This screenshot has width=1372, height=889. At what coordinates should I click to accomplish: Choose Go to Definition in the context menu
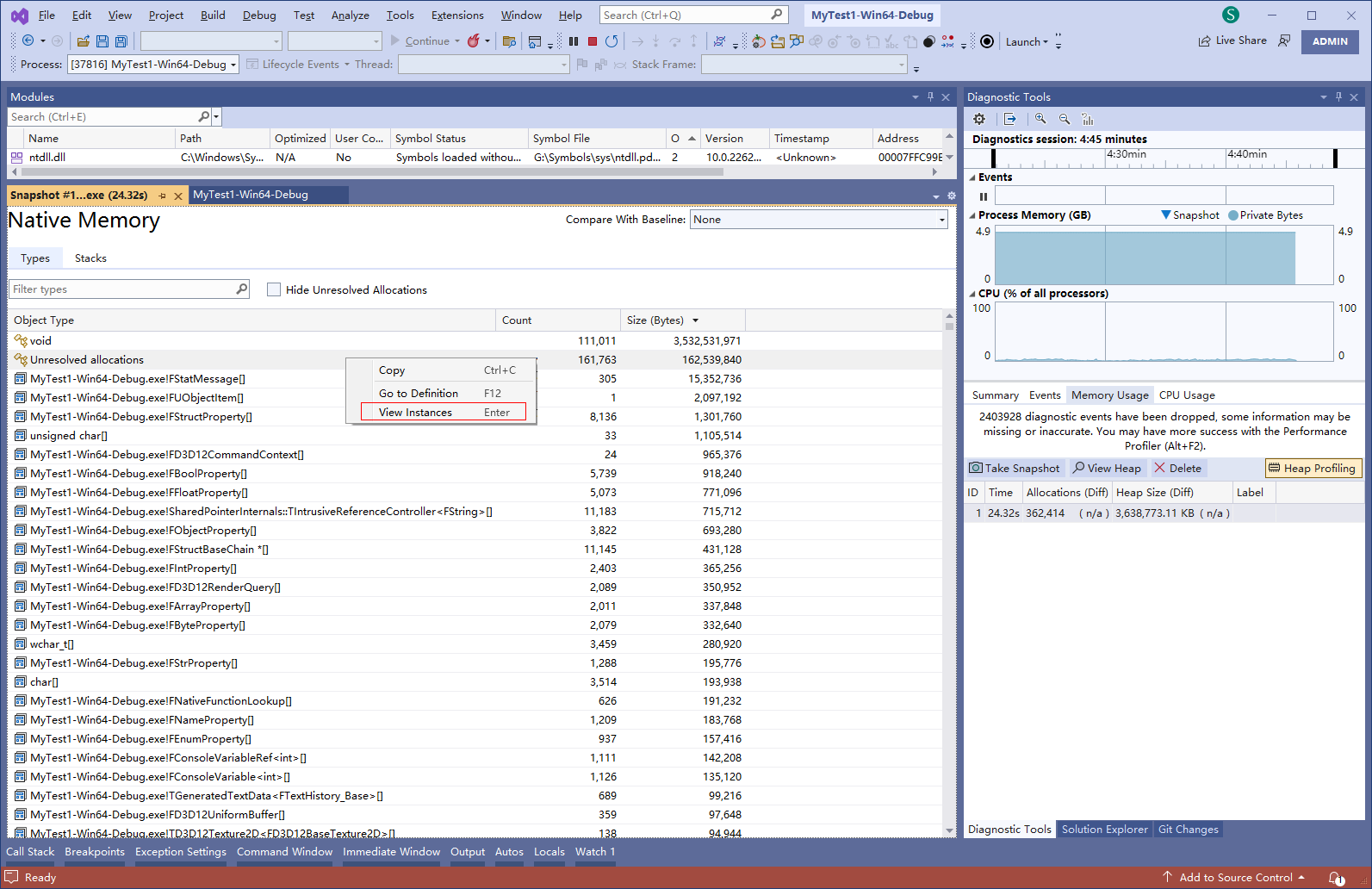[x=443, y=393]
